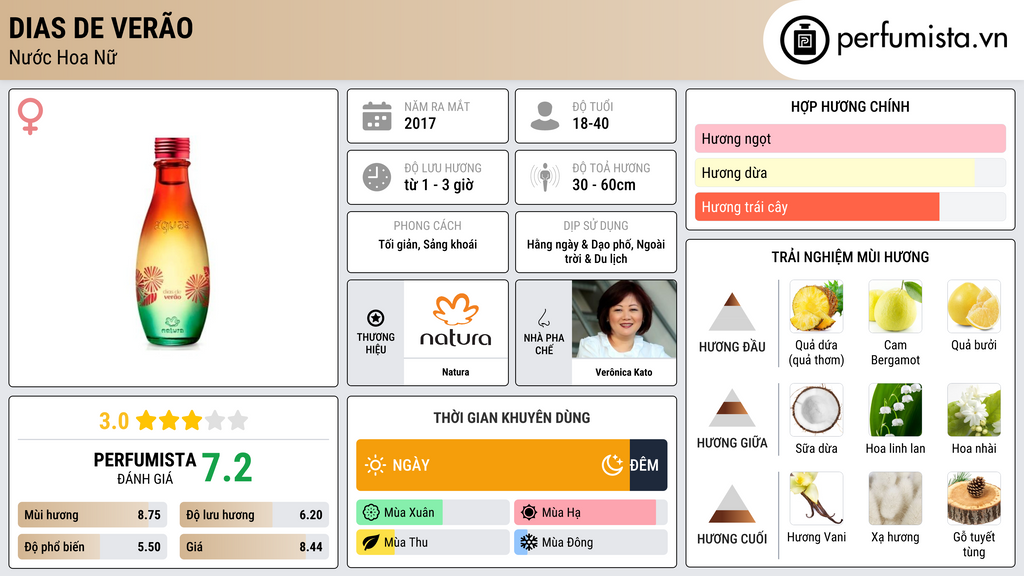Click the leaf icon for Mùa Thu

(x=371, y=542)
